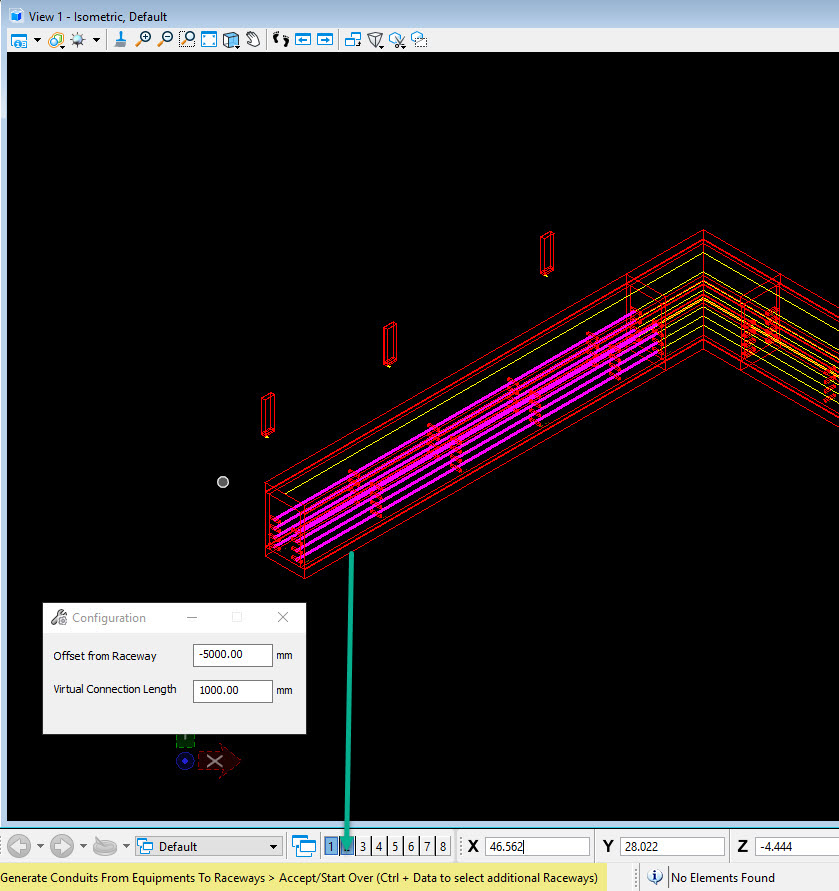
Task: Select the Zoom In magnifier tool
Action: tap(143, 40)
